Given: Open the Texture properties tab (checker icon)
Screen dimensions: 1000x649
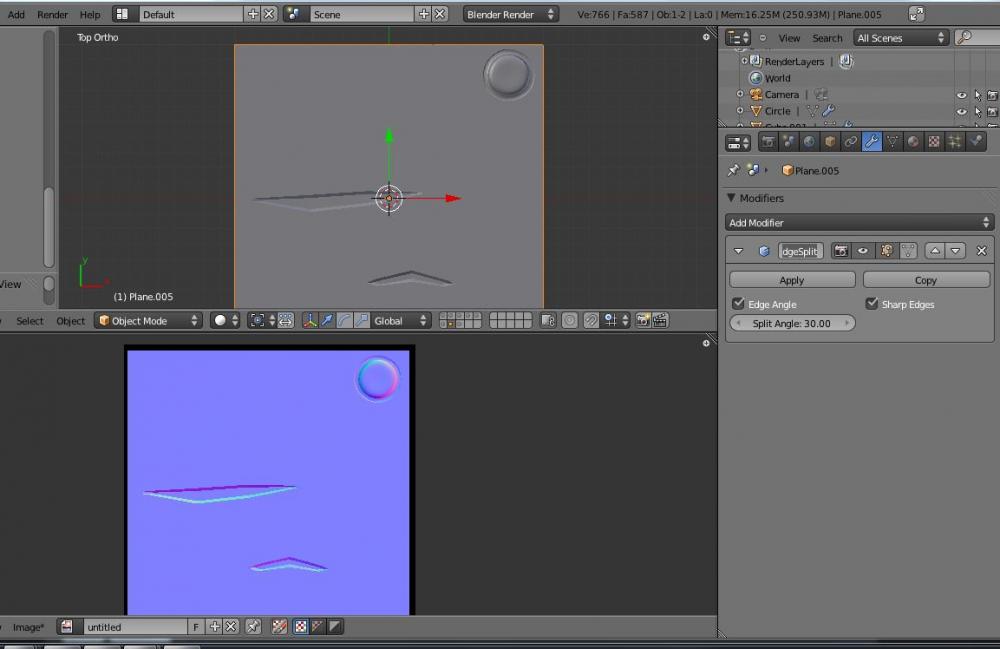Looking at the screenshot, I should coord(934,142).
